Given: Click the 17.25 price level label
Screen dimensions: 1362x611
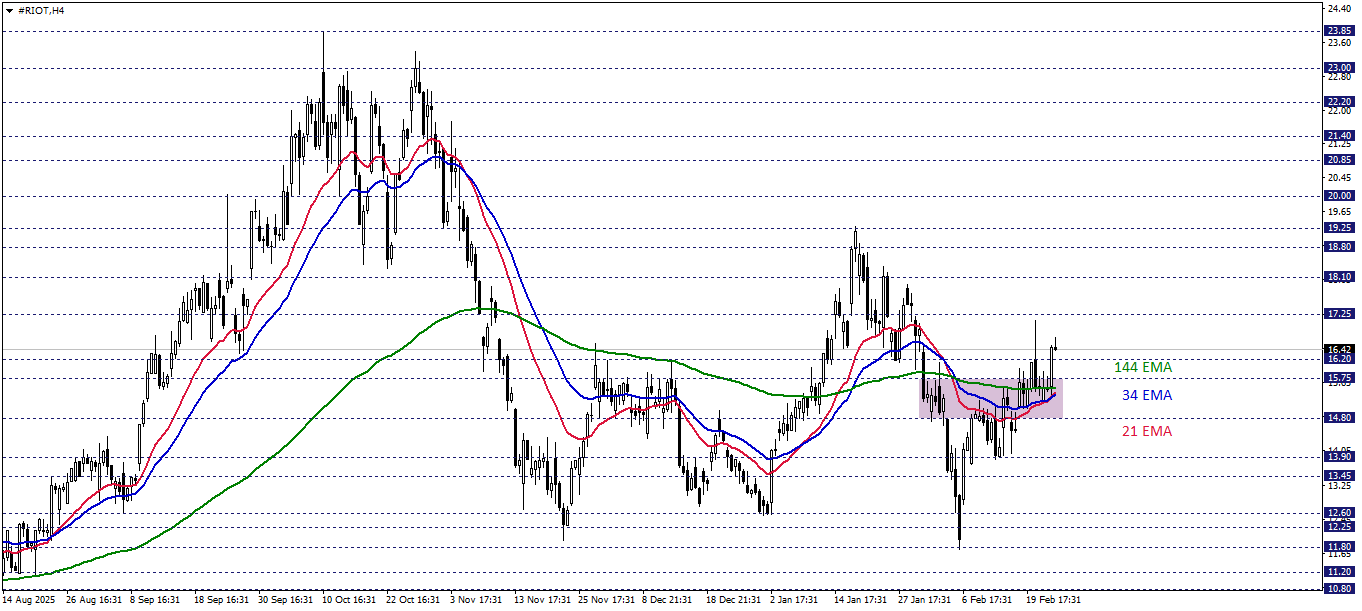Looking at the screenshot, I should pos(1338,314).
